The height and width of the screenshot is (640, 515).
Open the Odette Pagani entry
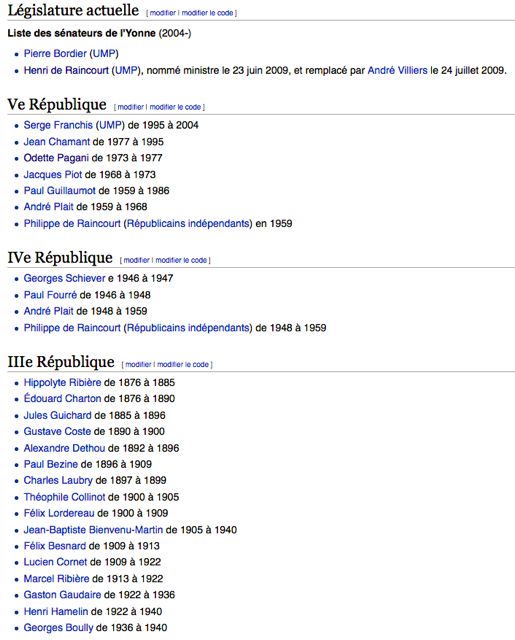point(56,158)
